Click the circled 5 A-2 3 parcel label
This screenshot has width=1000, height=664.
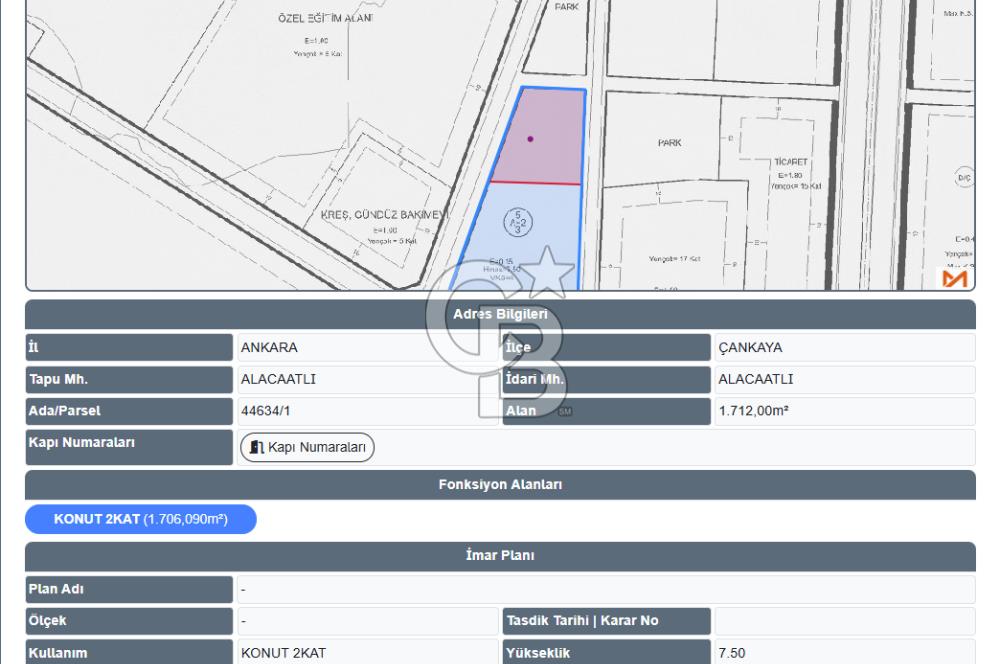click(x=518, y=223)
